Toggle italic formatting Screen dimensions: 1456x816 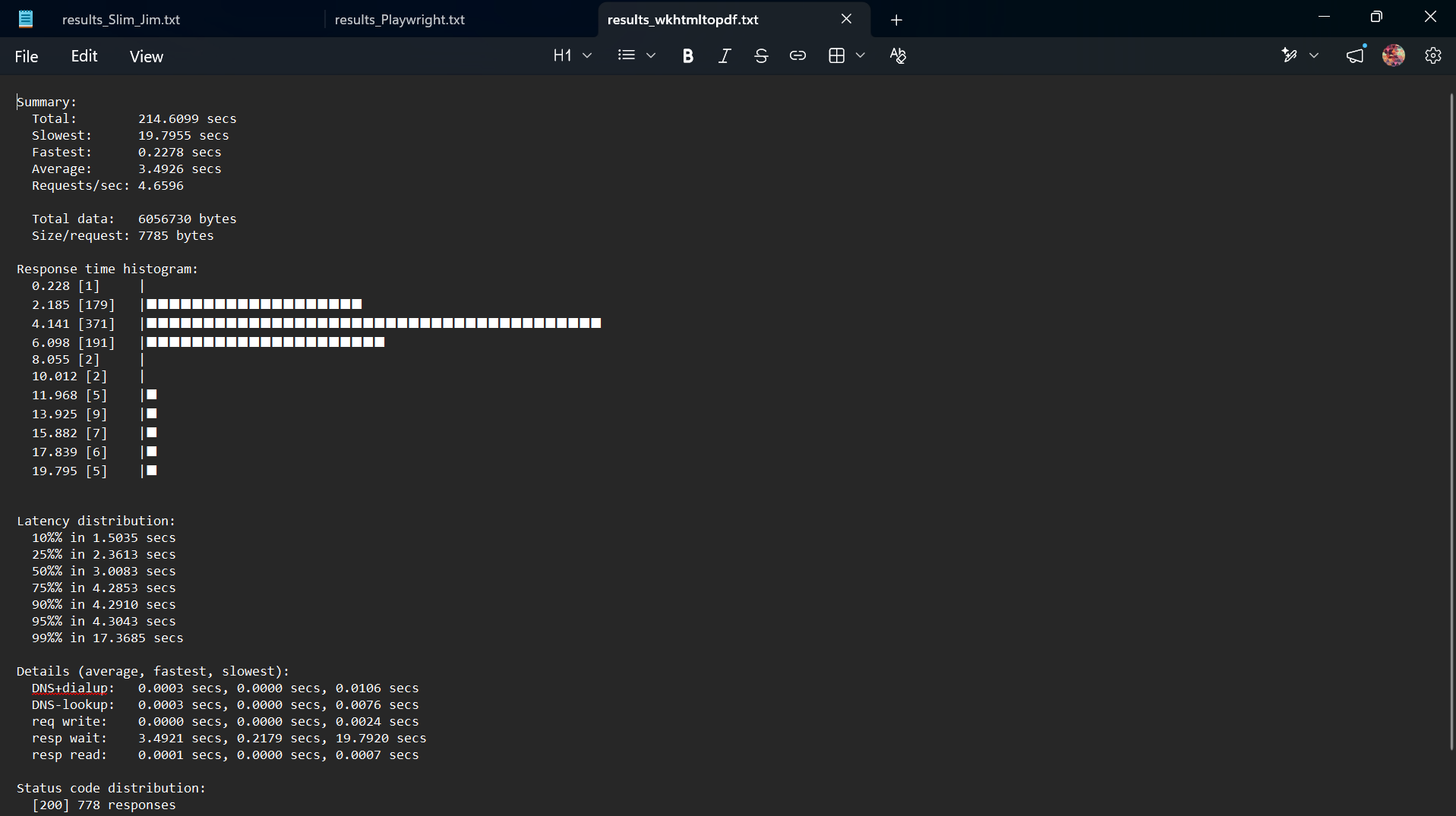click(x=725, y=55)
